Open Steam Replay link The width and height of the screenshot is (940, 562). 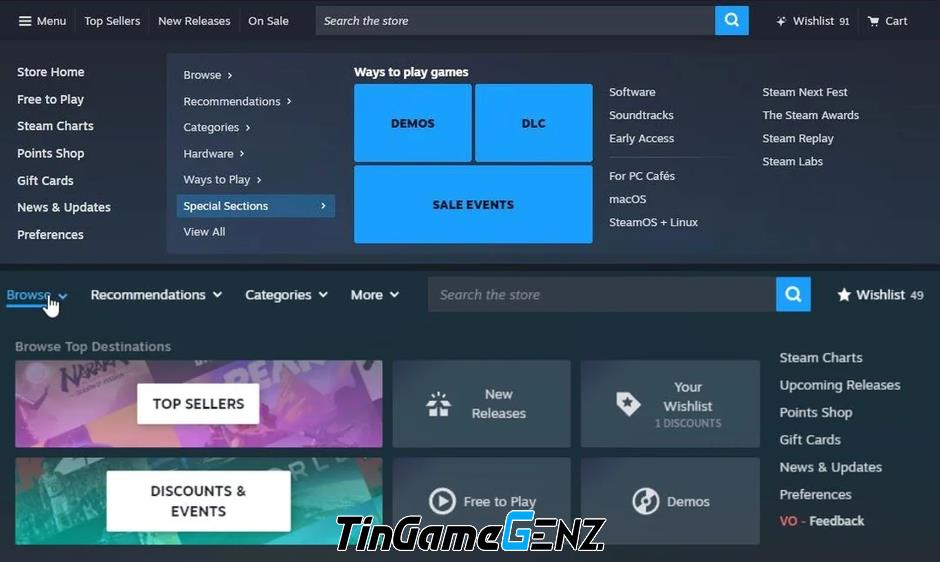tap(798, 139)
